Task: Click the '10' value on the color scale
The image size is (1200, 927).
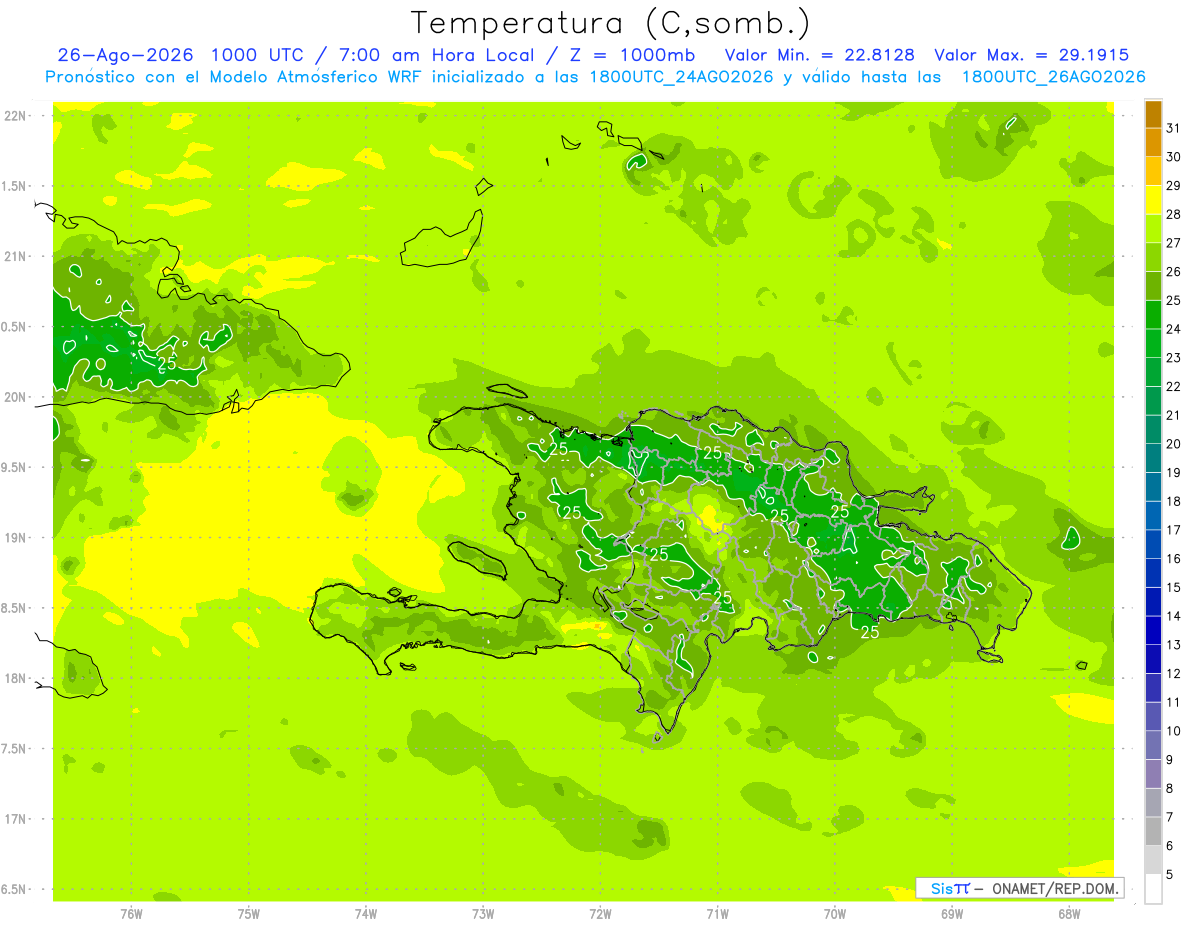Action: (x=1173, y=731)
